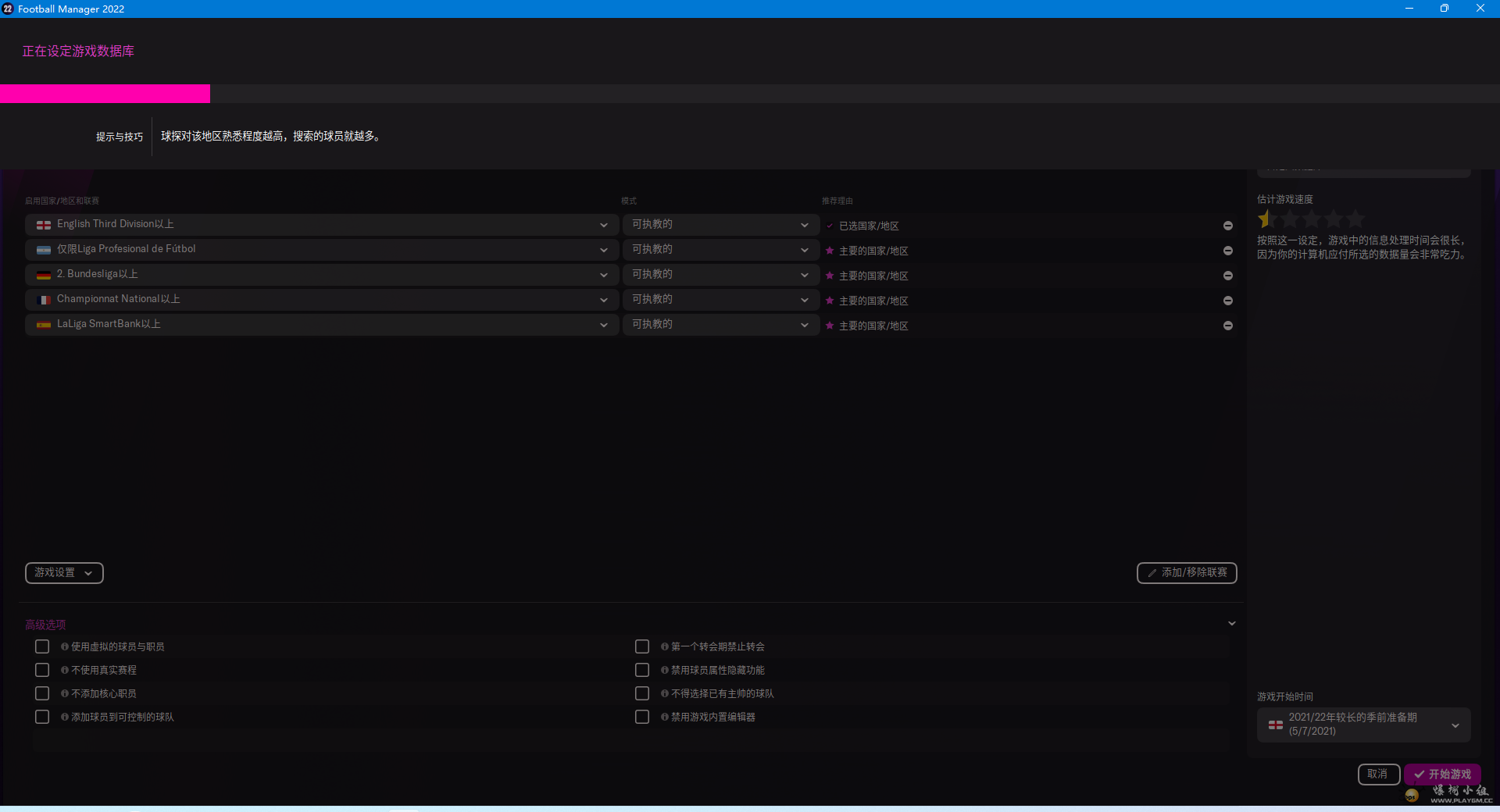
Task: Open LaLiga SmartBank league level dropdown
Action: [322, 325]
